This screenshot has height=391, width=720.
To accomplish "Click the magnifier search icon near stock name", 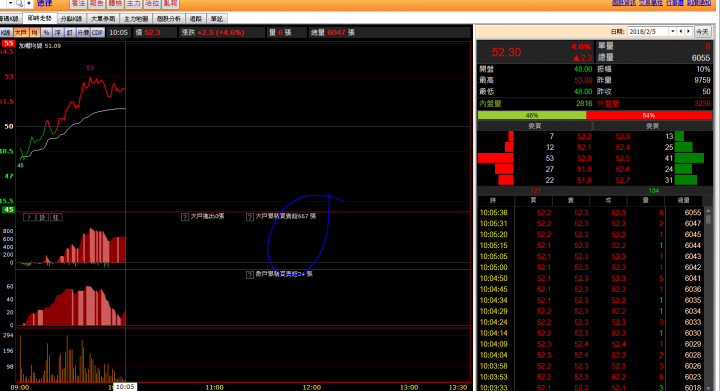I will pyautogui.click(x=19, y=3).
